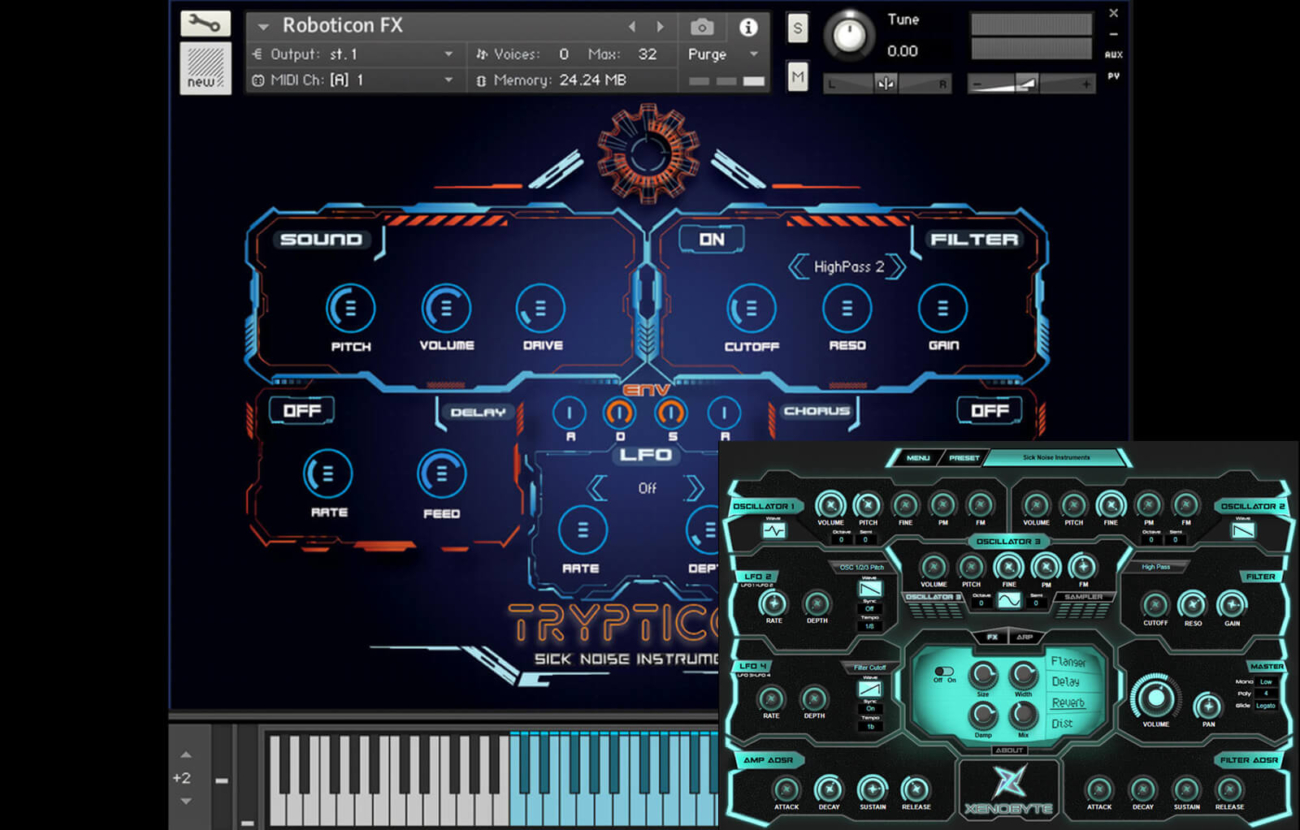Viewport: 1300px width, 830px height.
Task: Toggle Trypticon Chorus OFF switch
Action: coord(989,411)
